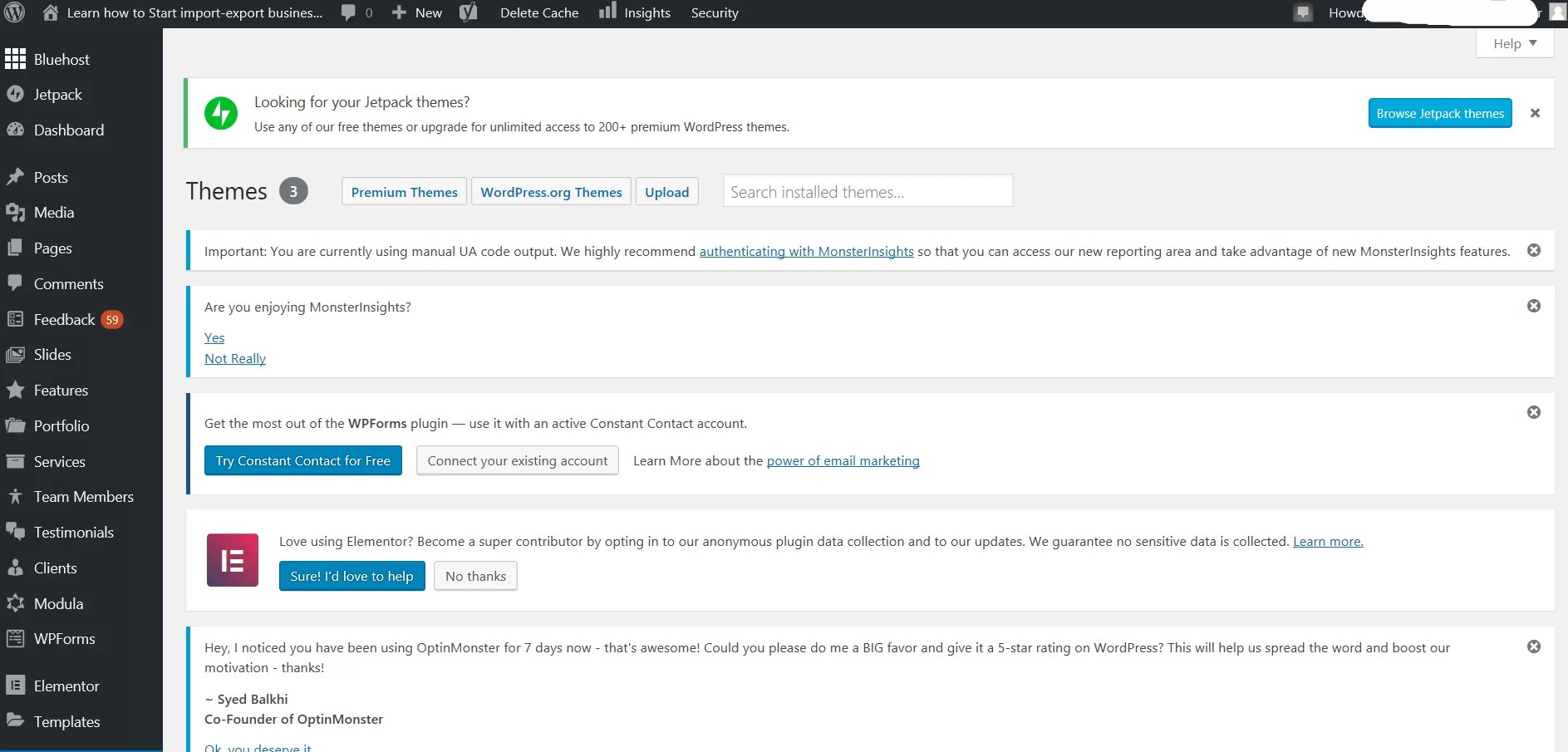Click the Themes count badge 3
This screenshot has width=1568, height=752.
click(x=293, y=191)
